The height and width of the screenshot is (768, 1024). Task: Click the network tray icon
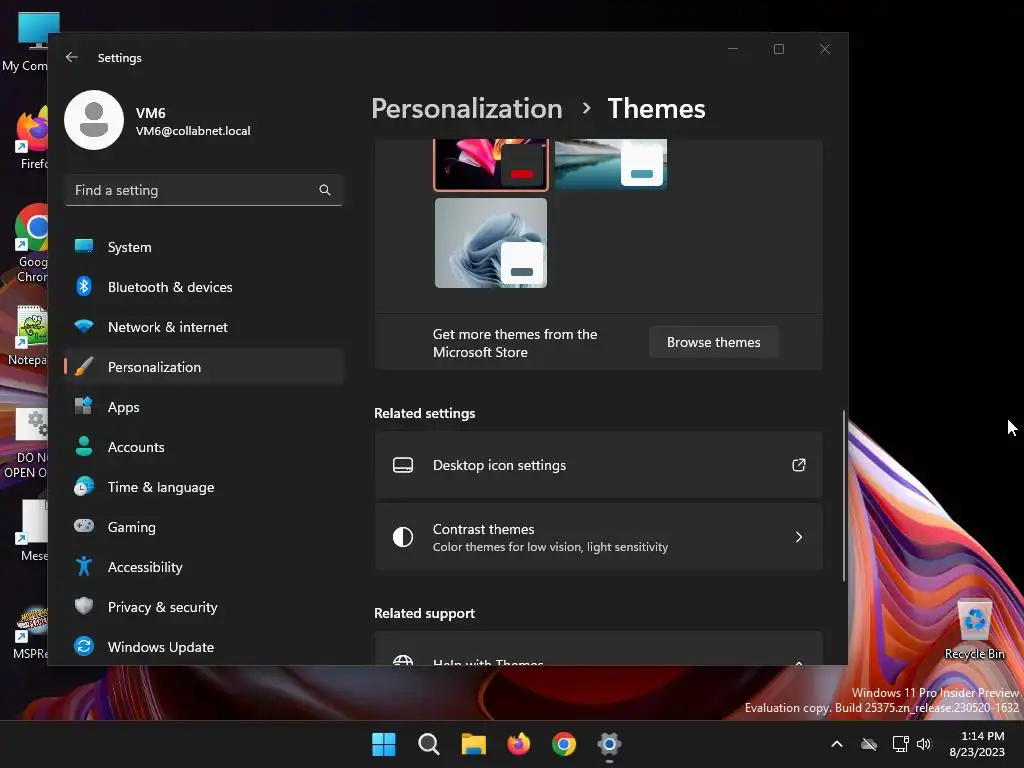900,744
